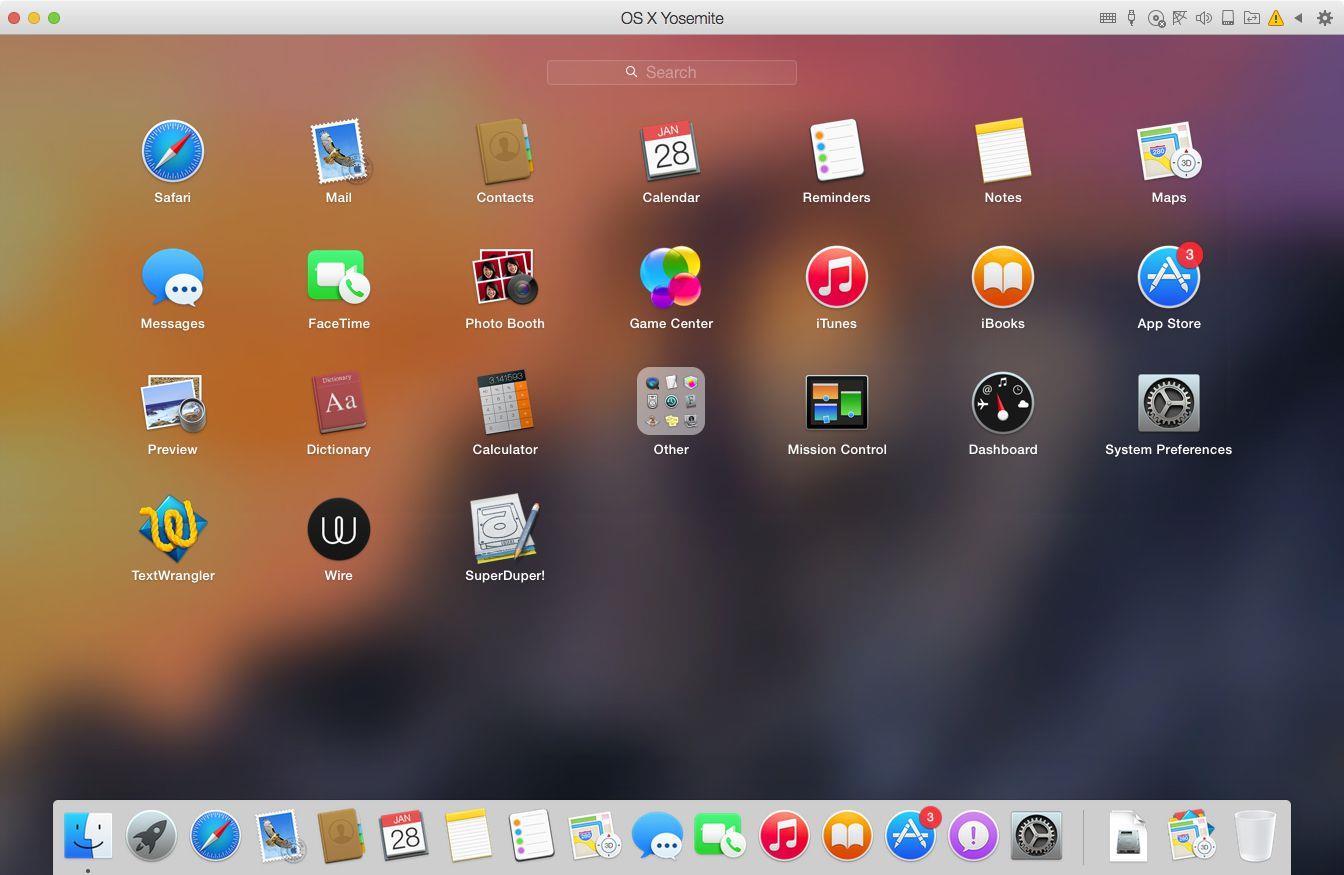Launch the Calculator app
The image size is (1344, 875).
504,404
